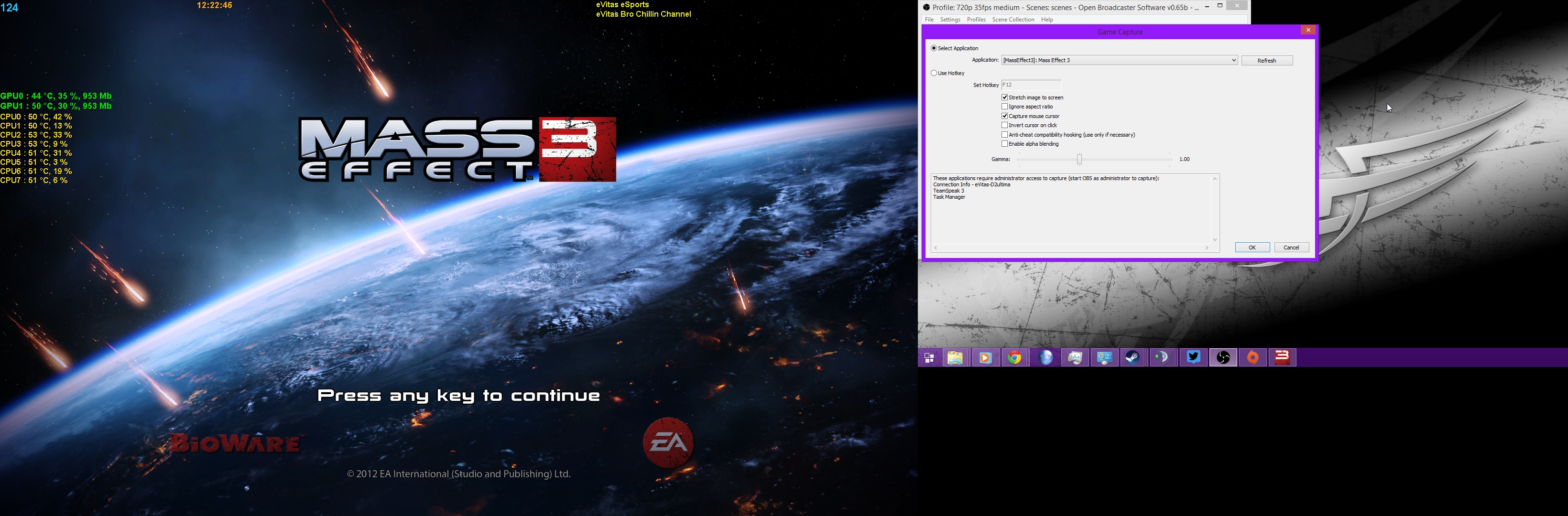Screen dimensions: 1568x516
Task: Click OK to confirm Game Capture settings
Action: tap(1252, 247)
